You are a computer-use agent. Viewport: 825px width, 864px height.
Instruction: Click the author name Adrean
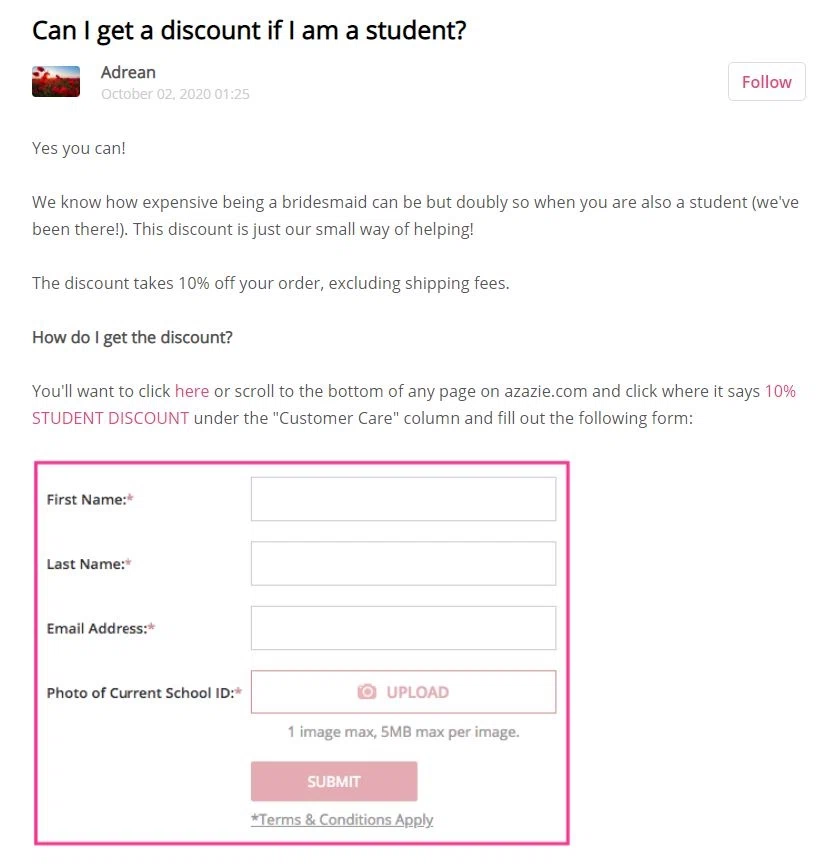click(x=128, y=72)
